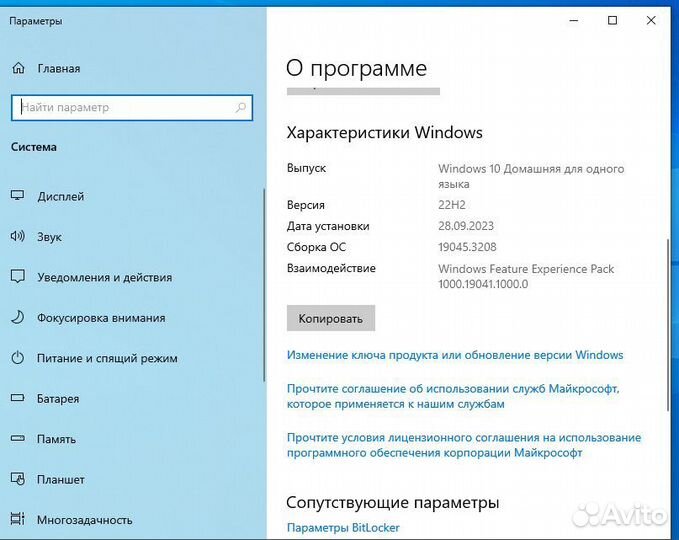Click Windows Feature Experience Pack value
The width and height of the screenshot is (679, 540).
coord(526,276)
